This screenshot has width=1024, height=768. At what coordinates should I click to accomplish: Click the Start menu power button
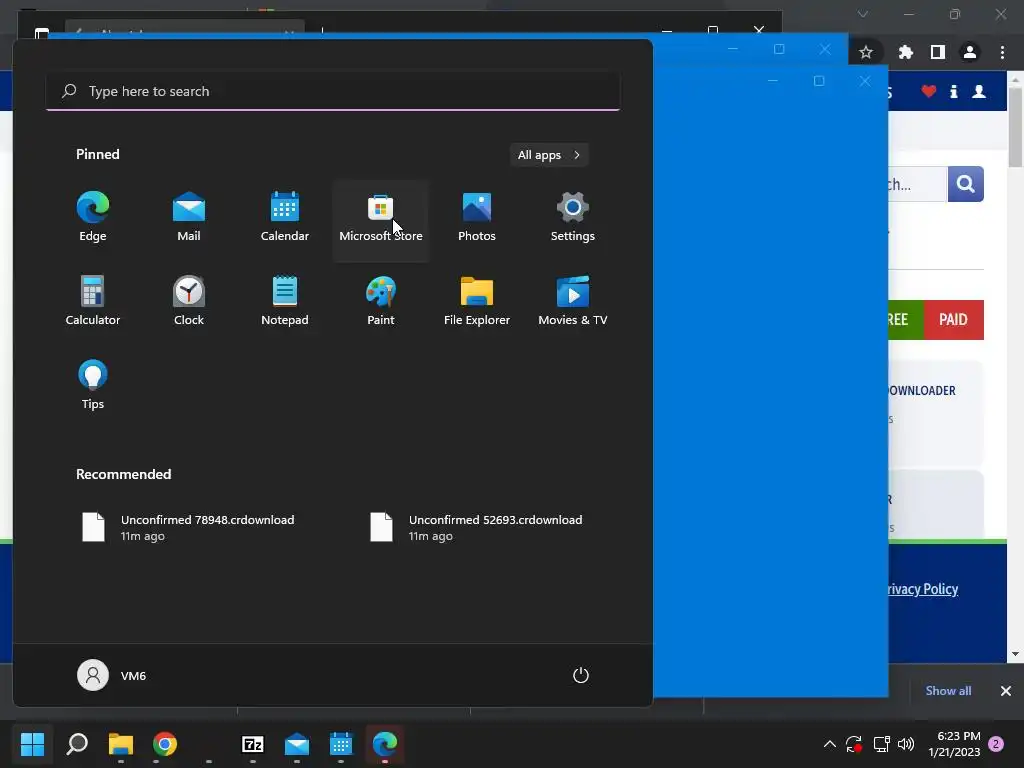pos(581,675)
